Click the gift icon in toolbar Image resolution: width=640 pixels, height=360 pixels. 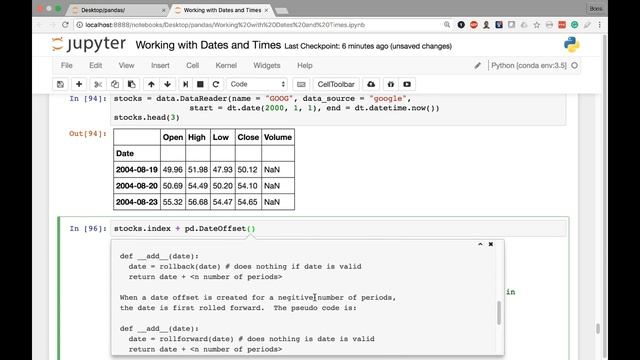pyautogui.click(x=391, y=84)
